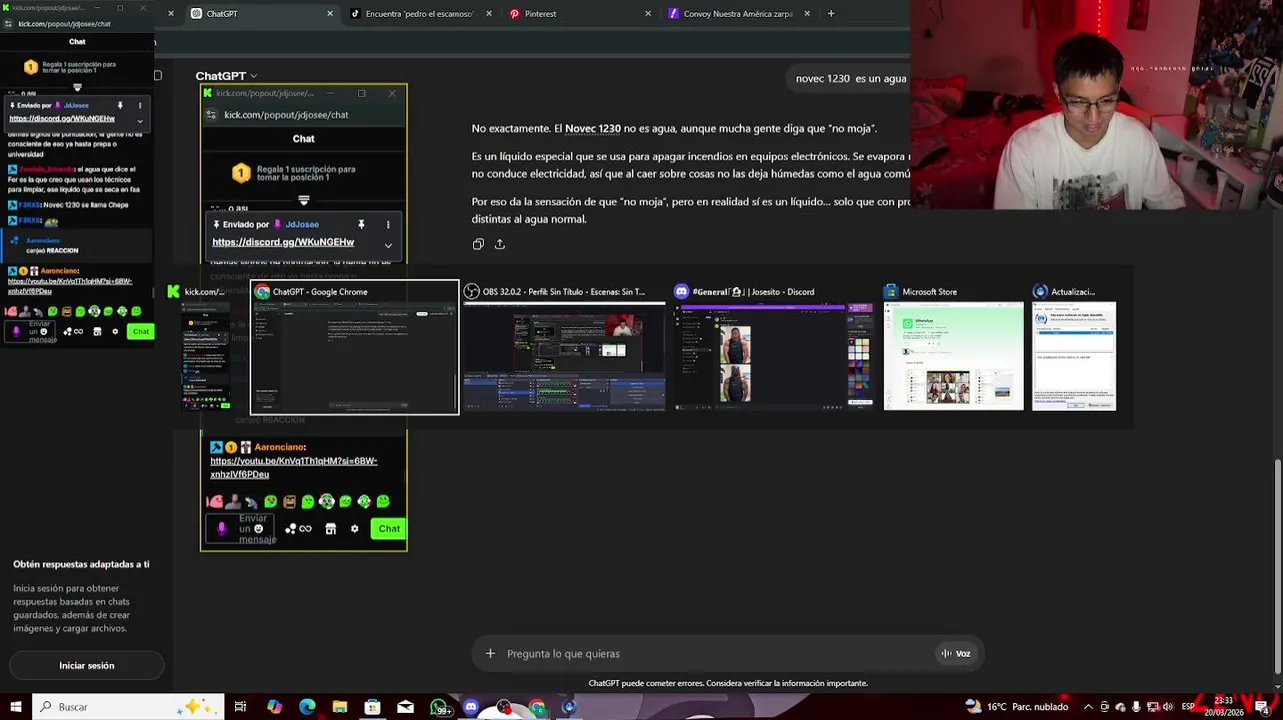Open a new browser tab
Screen dimensions: 1283x720
click(x=831, y=14)
